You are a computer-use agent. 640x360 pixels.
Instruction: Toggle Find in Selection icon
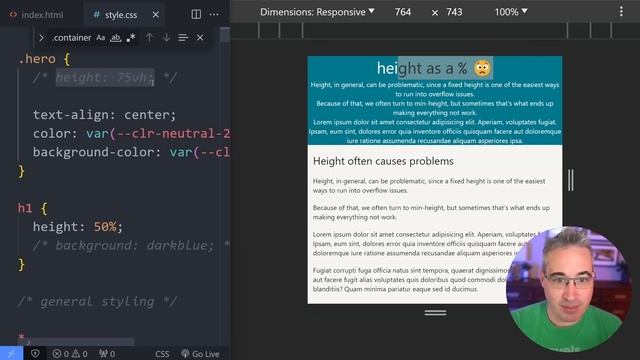(183, 38)
